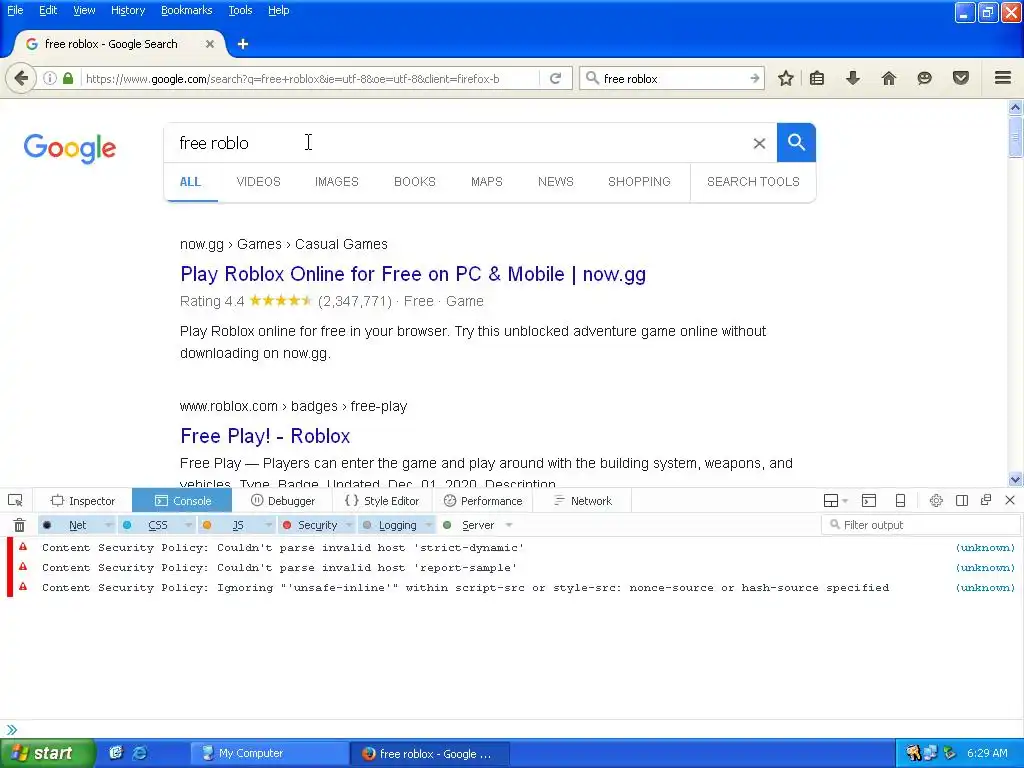Go to home page icon
This screenshot has height=768, width=1024.
pyautogui.click(x=888, y=78)
